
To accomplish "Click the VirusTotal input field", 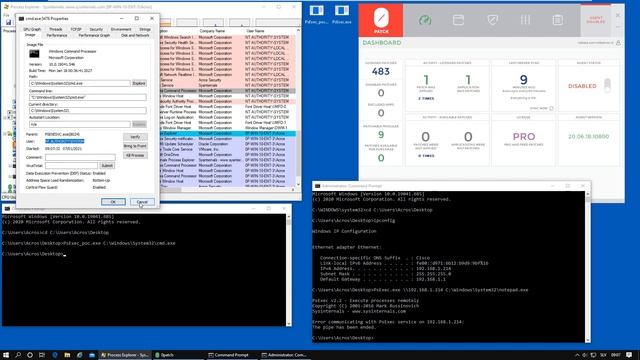I will click(71, 166).
